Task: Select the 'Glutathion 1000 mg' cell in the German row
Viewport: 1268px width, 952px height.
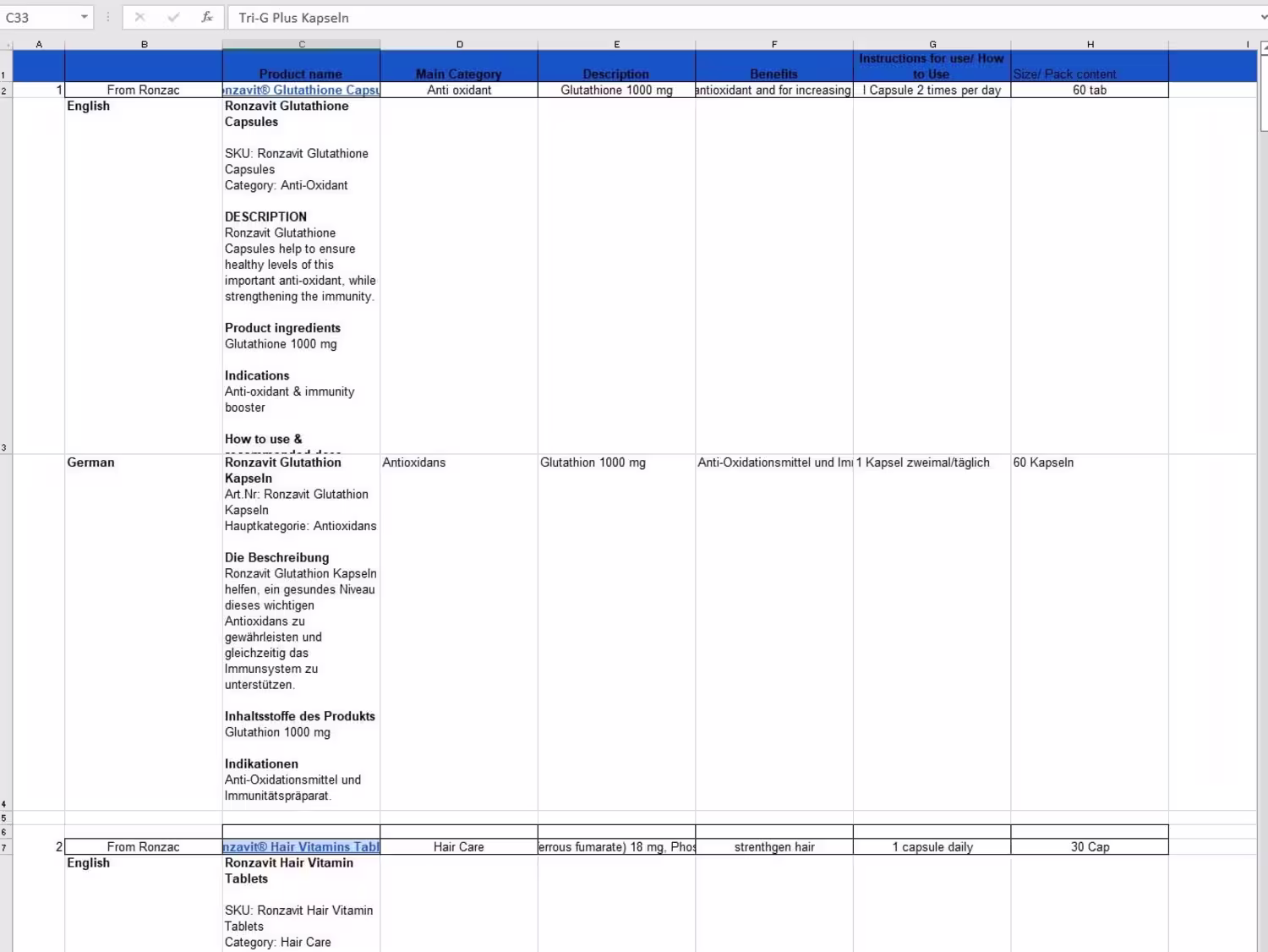Action: pos(617,632)
